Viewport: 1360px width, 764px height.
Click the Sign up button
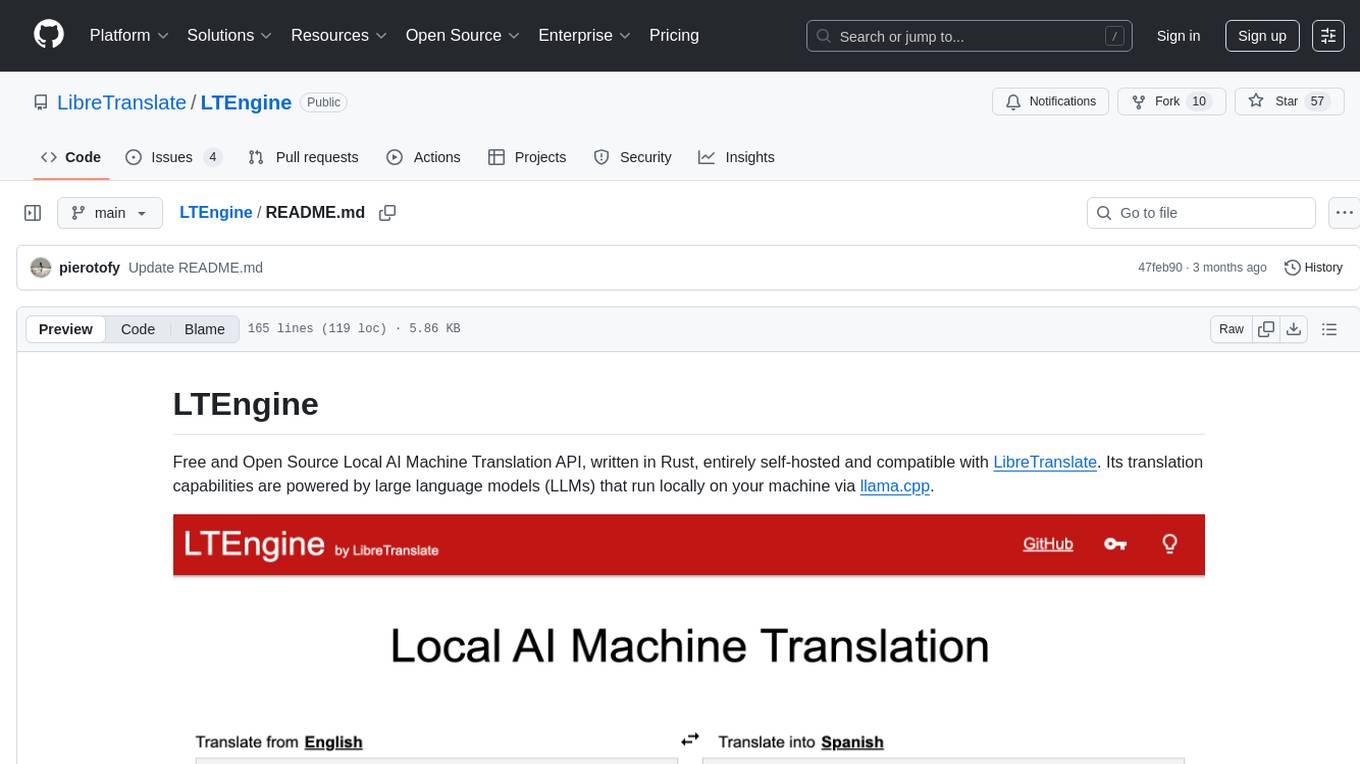(1262, 35)
